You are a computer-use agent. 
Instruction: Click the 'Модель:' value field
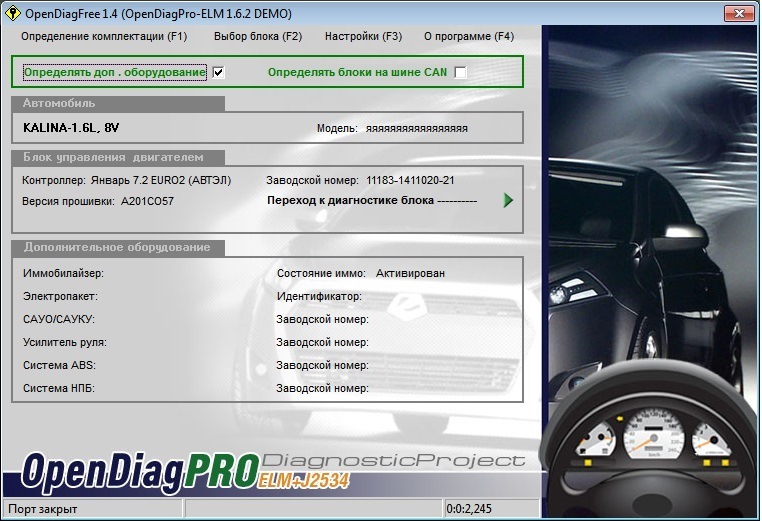pyautogui.click(x=417, y=129)
